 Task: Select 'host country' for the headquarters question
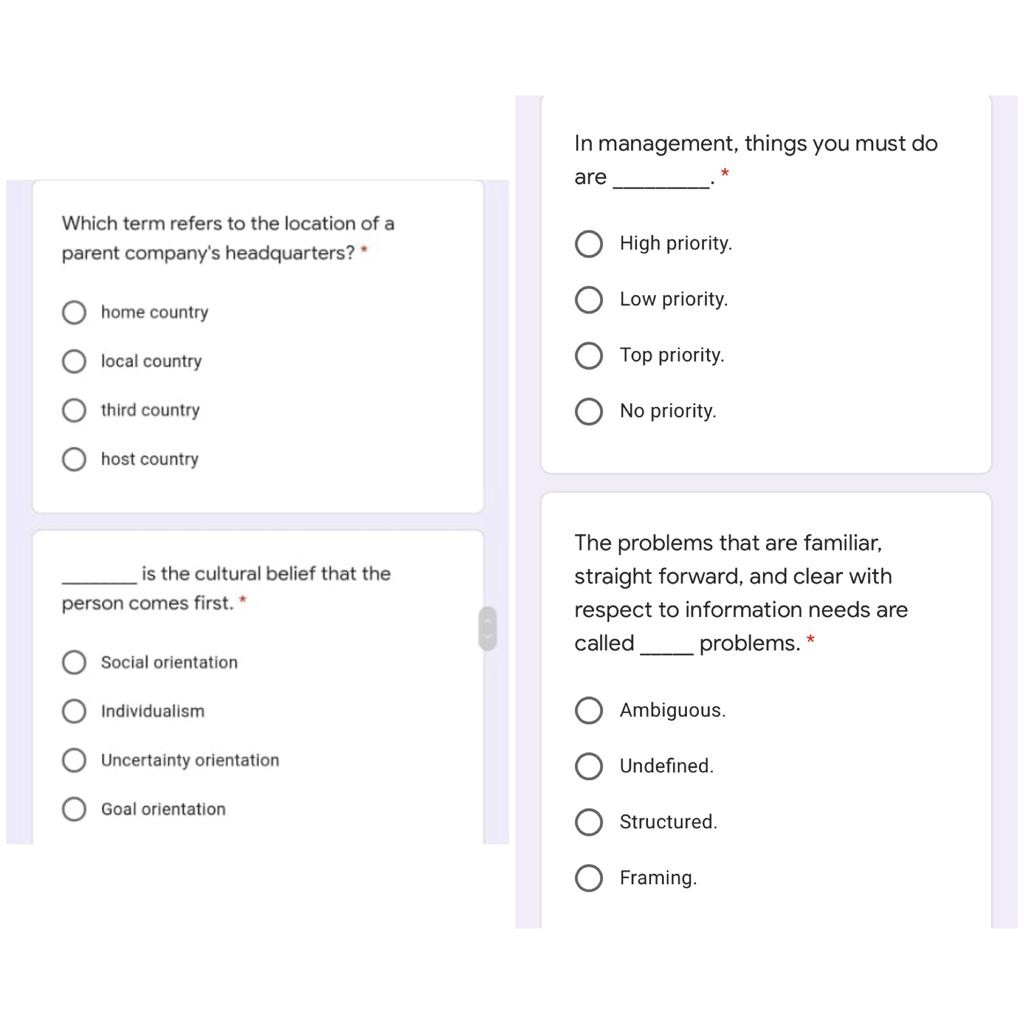[x=74, y=459]
